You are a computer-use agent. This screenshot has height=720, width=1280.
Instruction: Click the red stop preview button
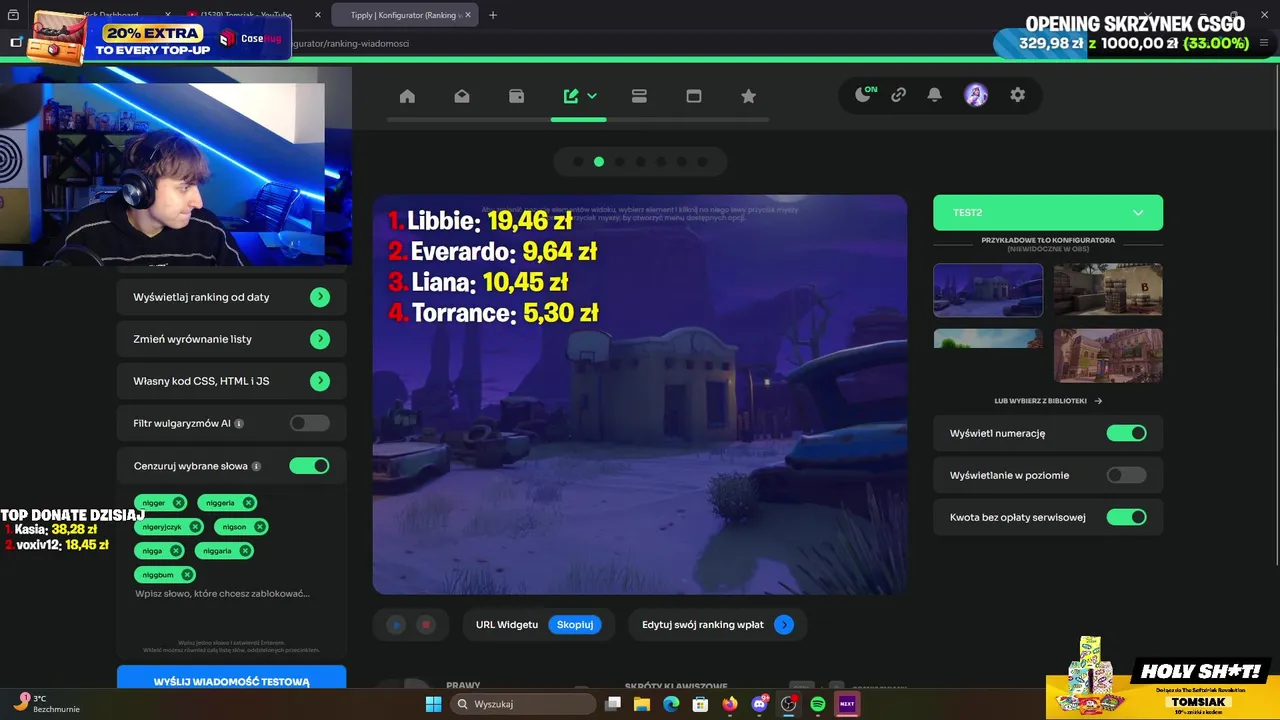(x=426, y=625)
